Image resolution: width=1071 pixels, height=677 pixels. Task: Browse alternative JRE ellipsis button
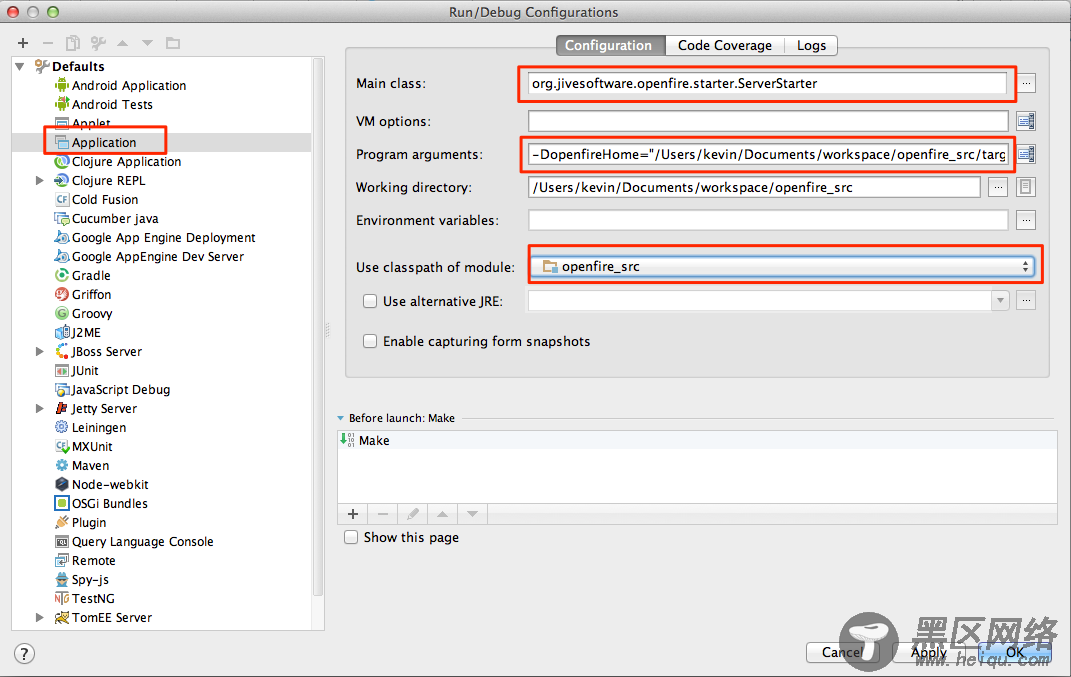(1026, 301)
